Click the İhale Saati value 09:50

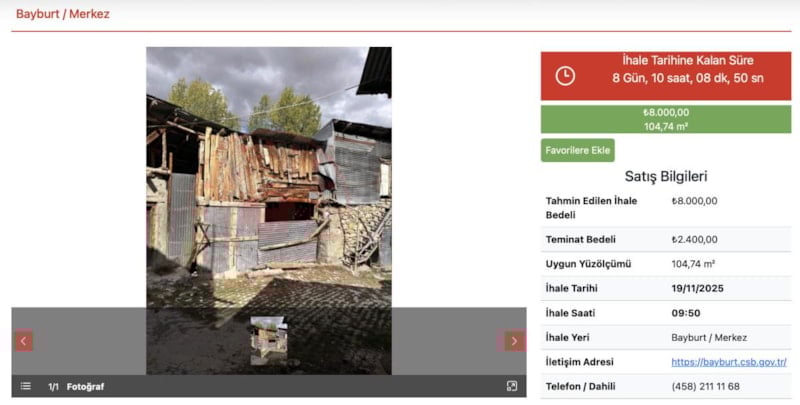tap(687, 313)
